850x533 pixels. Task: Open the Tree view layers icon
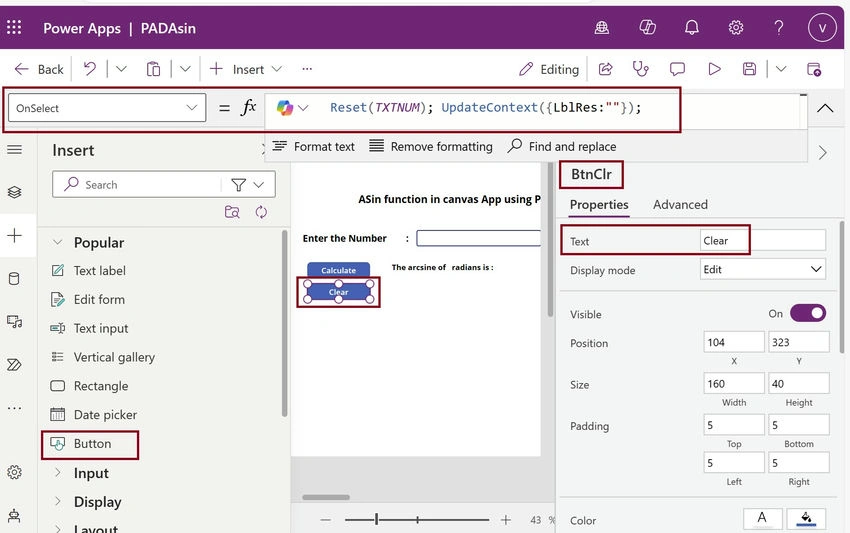15,192
